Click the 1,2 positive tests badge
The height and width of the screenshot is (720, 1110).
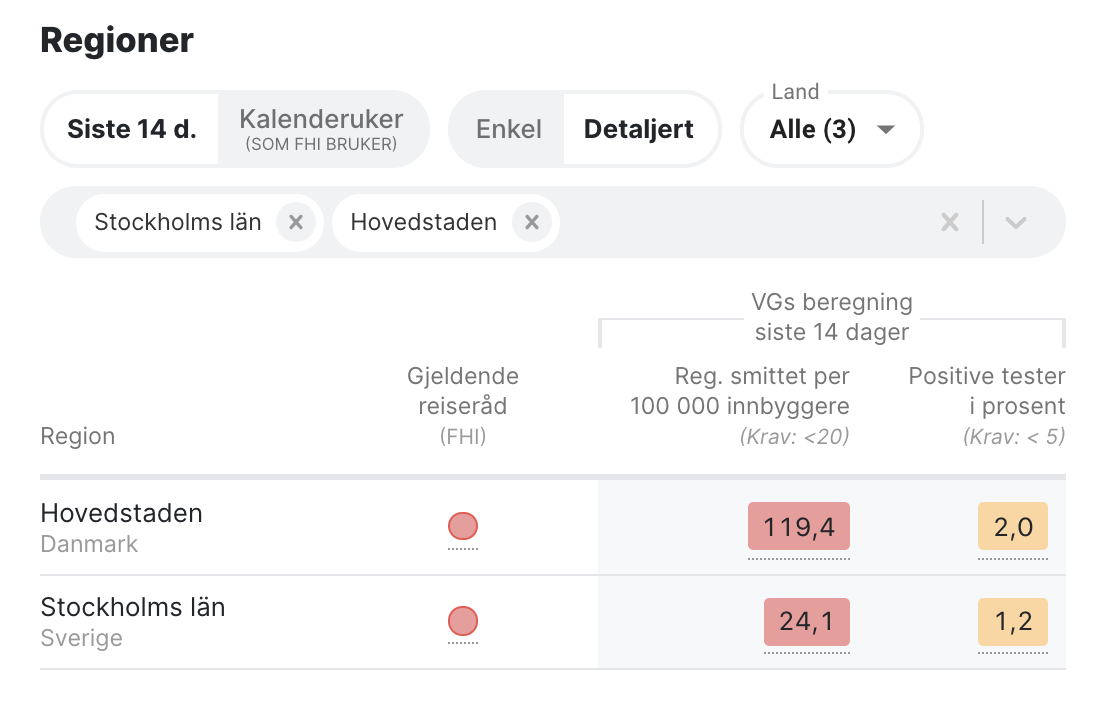pos(1013,621)
